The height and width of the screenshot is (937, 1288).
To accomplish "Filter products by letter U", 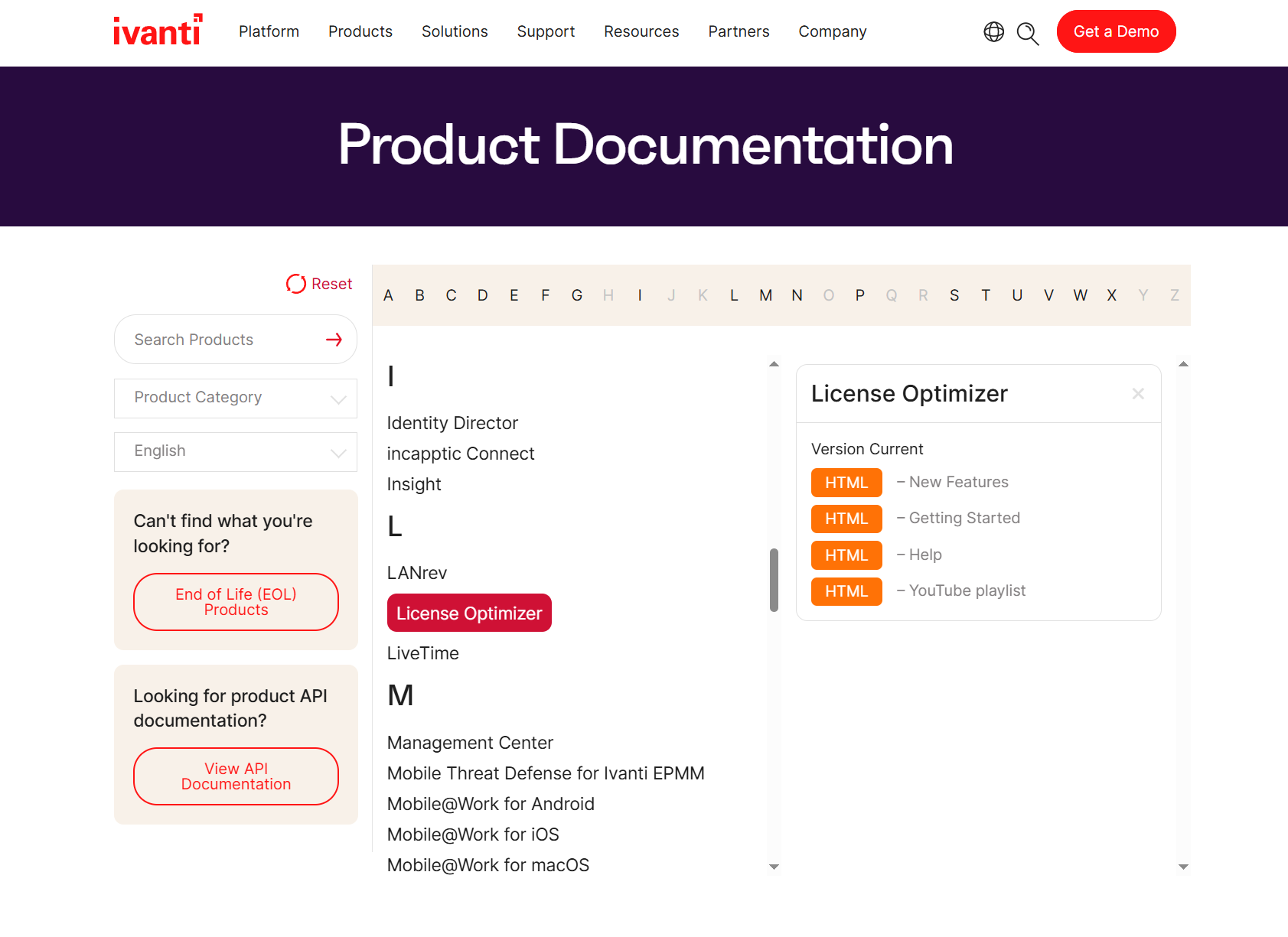I will click(x=1017, y=295).
